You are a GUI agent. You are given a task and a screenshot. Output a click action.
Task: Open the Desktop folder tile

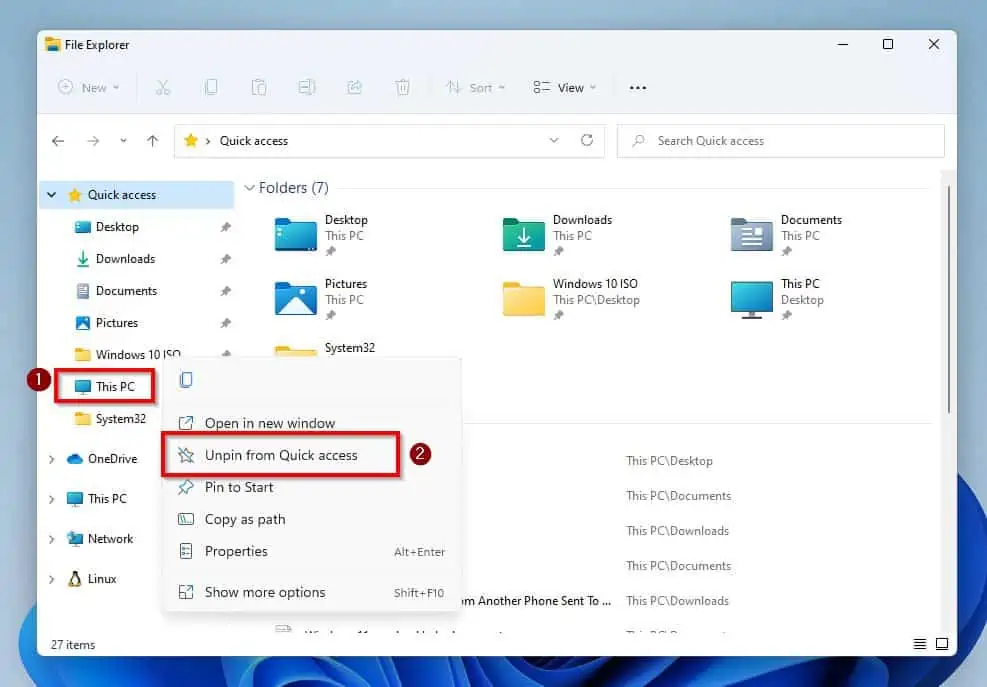321,235
